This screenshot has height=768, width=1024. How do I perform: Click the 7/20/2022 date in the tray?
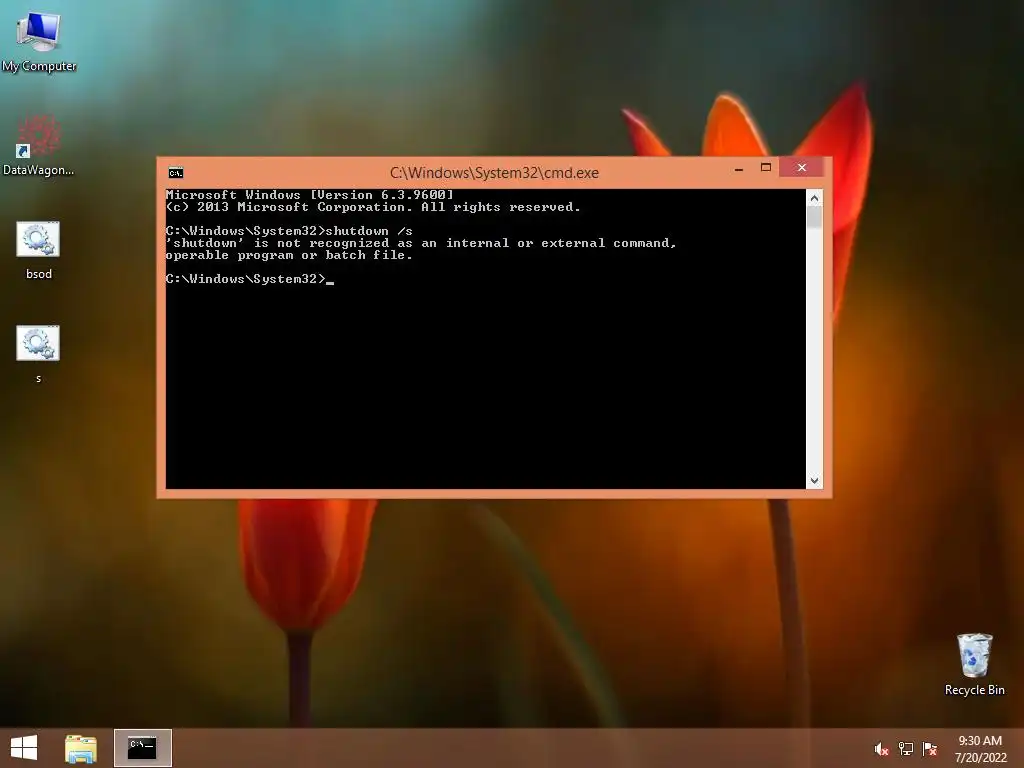[x=980, y=758]
